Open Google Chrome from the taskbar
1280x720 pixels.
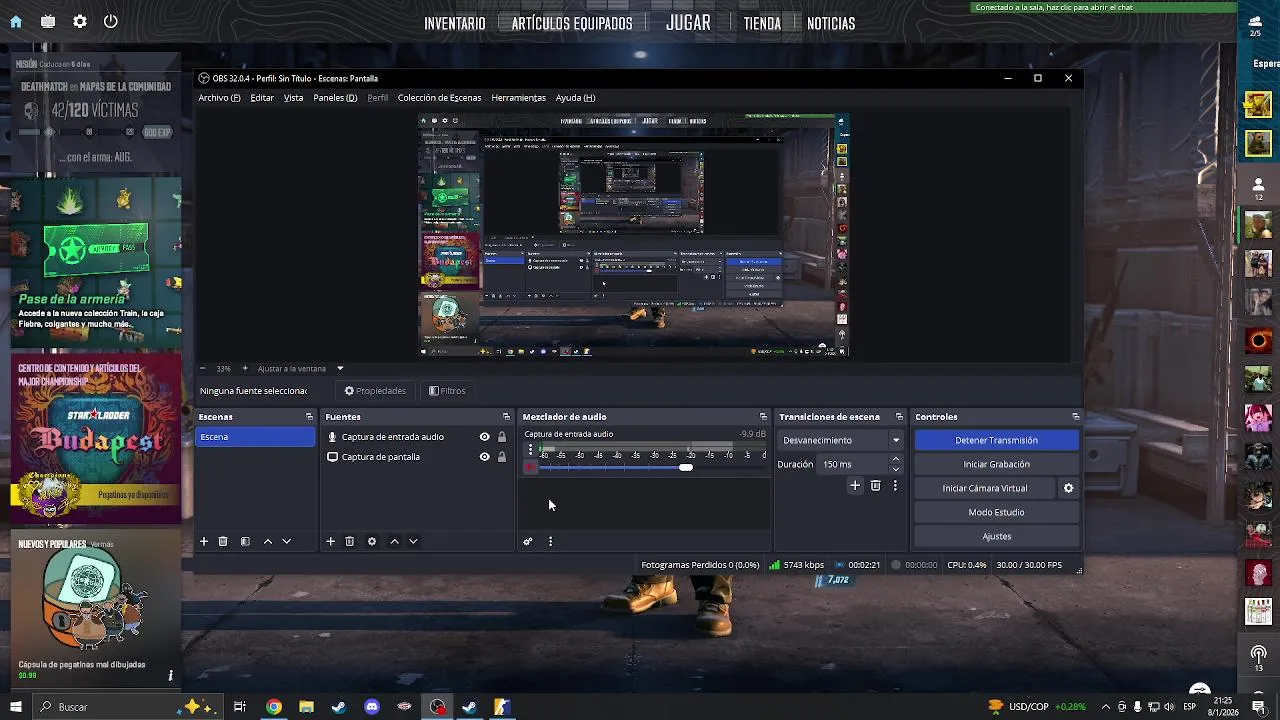tap(273, 707)
